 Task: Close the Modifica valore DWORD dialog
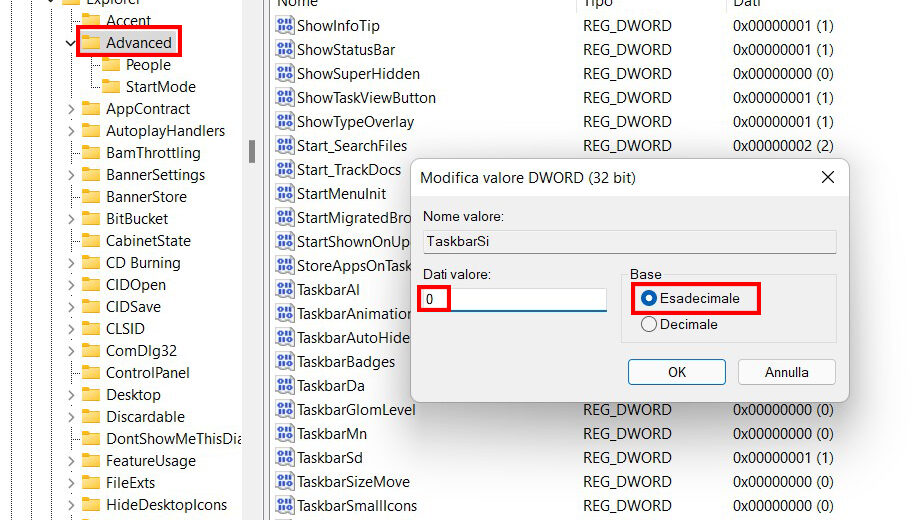827,177
